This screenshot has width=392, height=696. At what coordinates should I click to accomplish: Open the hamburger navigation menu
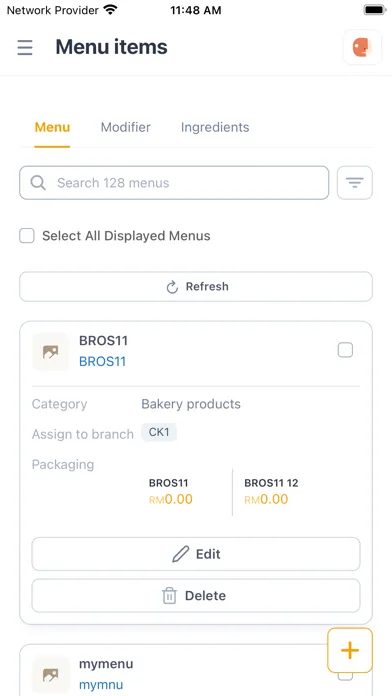(25, 47)
